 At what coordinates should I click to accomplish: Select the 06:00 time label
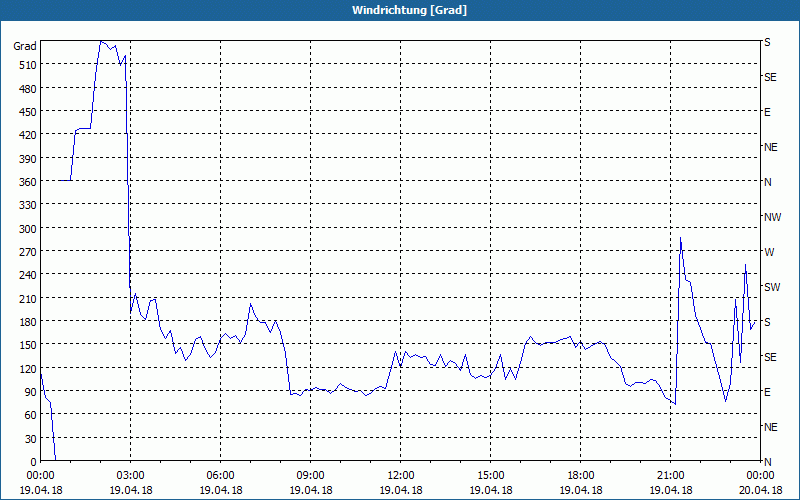point(220,476)
